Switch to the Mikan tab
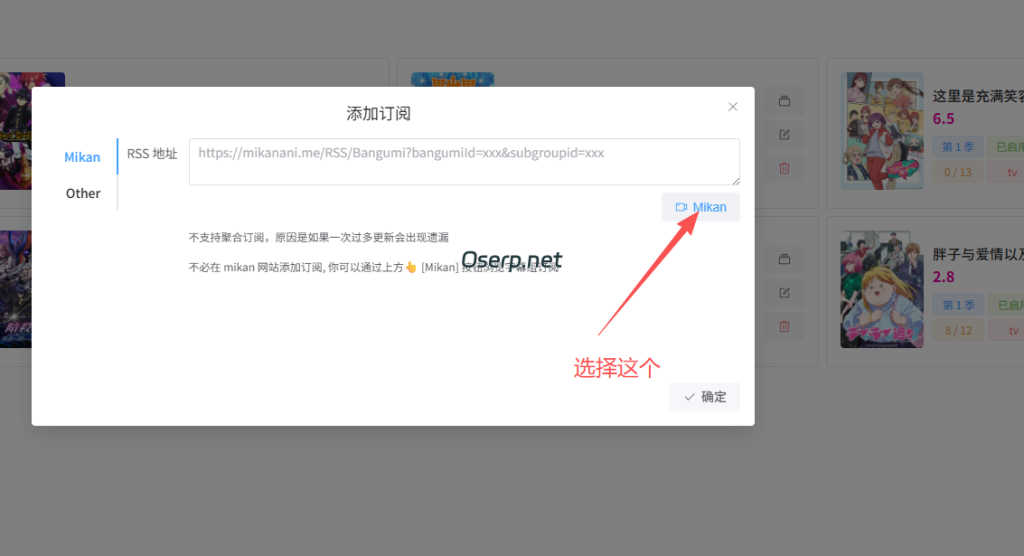This screenshot has width=1024, height=556. click(82, 157)
